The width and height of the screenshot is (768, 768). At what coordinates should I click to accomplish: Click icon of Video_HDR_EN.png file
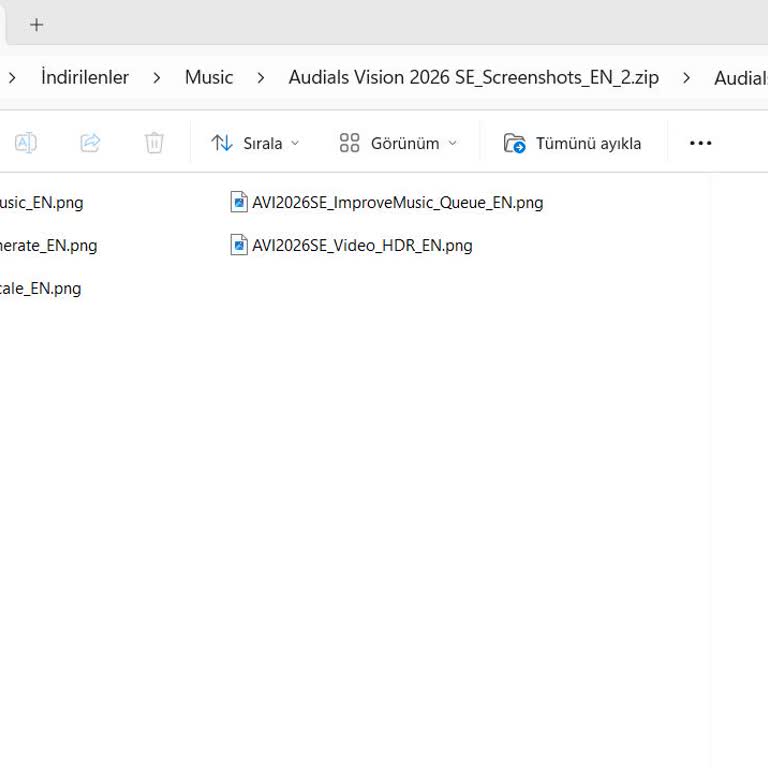(x=239, y=245)
